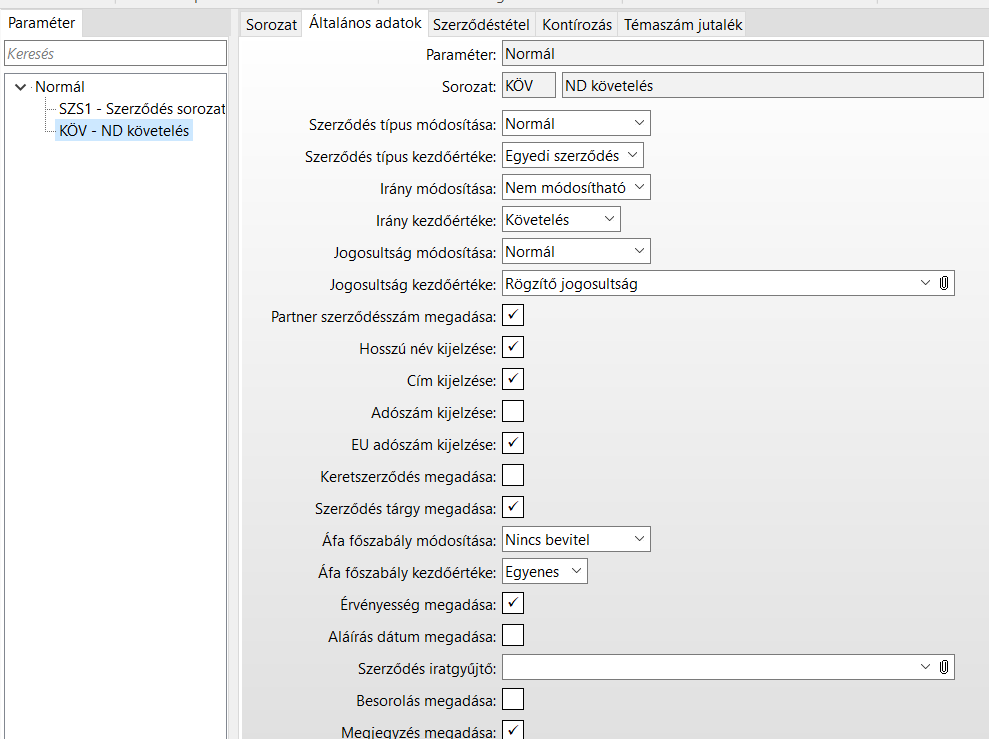Enable Aláírás dátum megadása checkbox

(513, 635)
